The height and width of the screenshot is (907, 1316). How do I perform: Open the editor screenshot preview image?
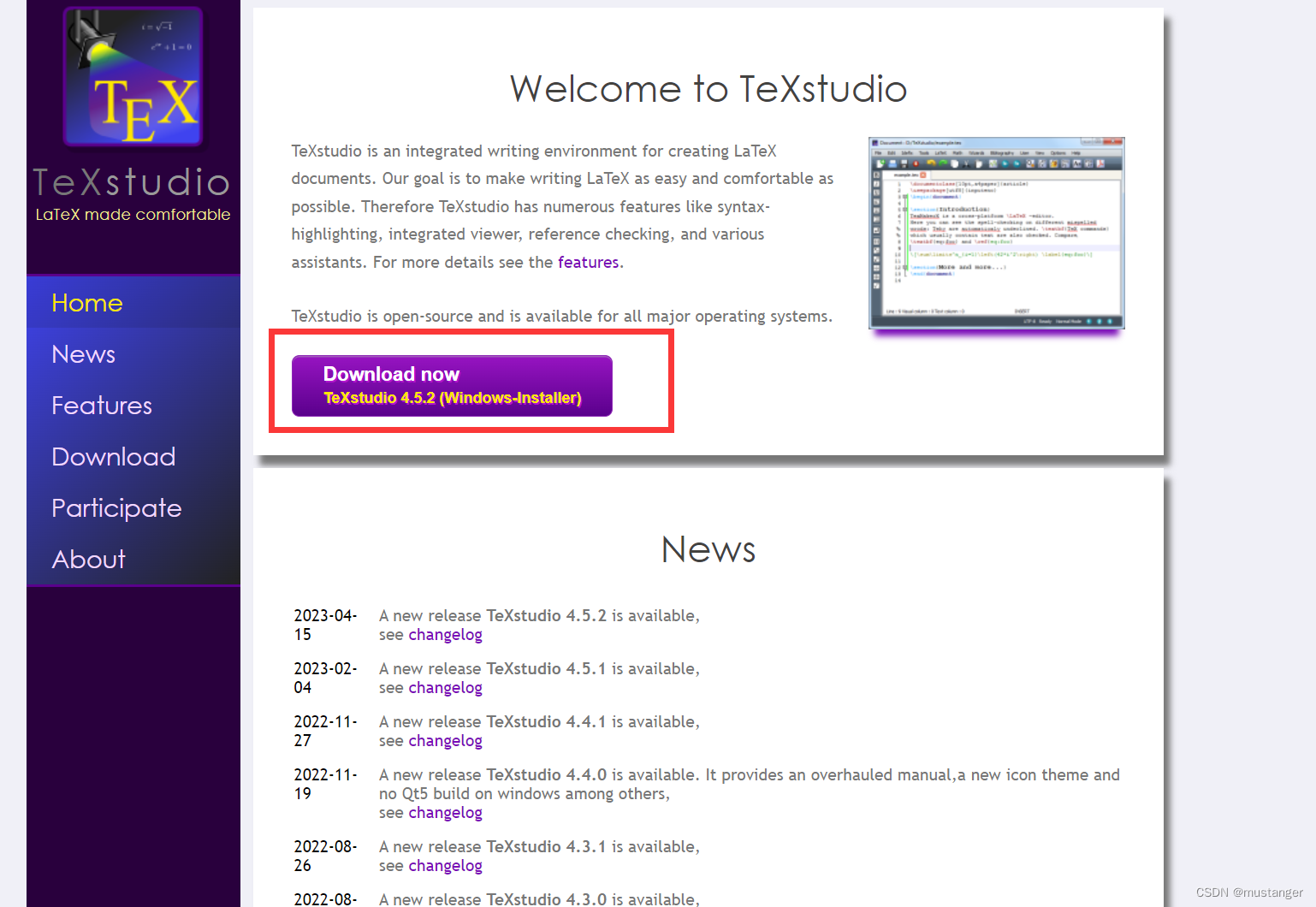click(x=996, y=232)
